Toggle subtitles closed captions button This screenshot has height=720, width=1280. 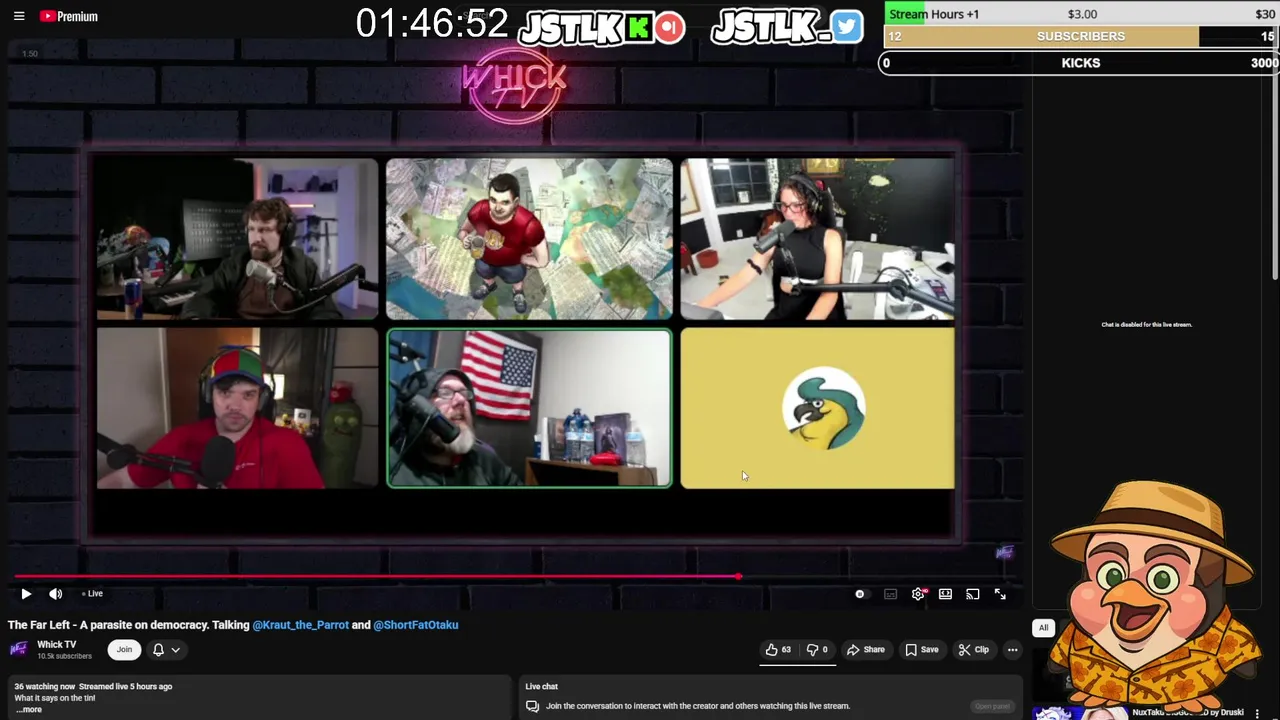click(890, 594)
